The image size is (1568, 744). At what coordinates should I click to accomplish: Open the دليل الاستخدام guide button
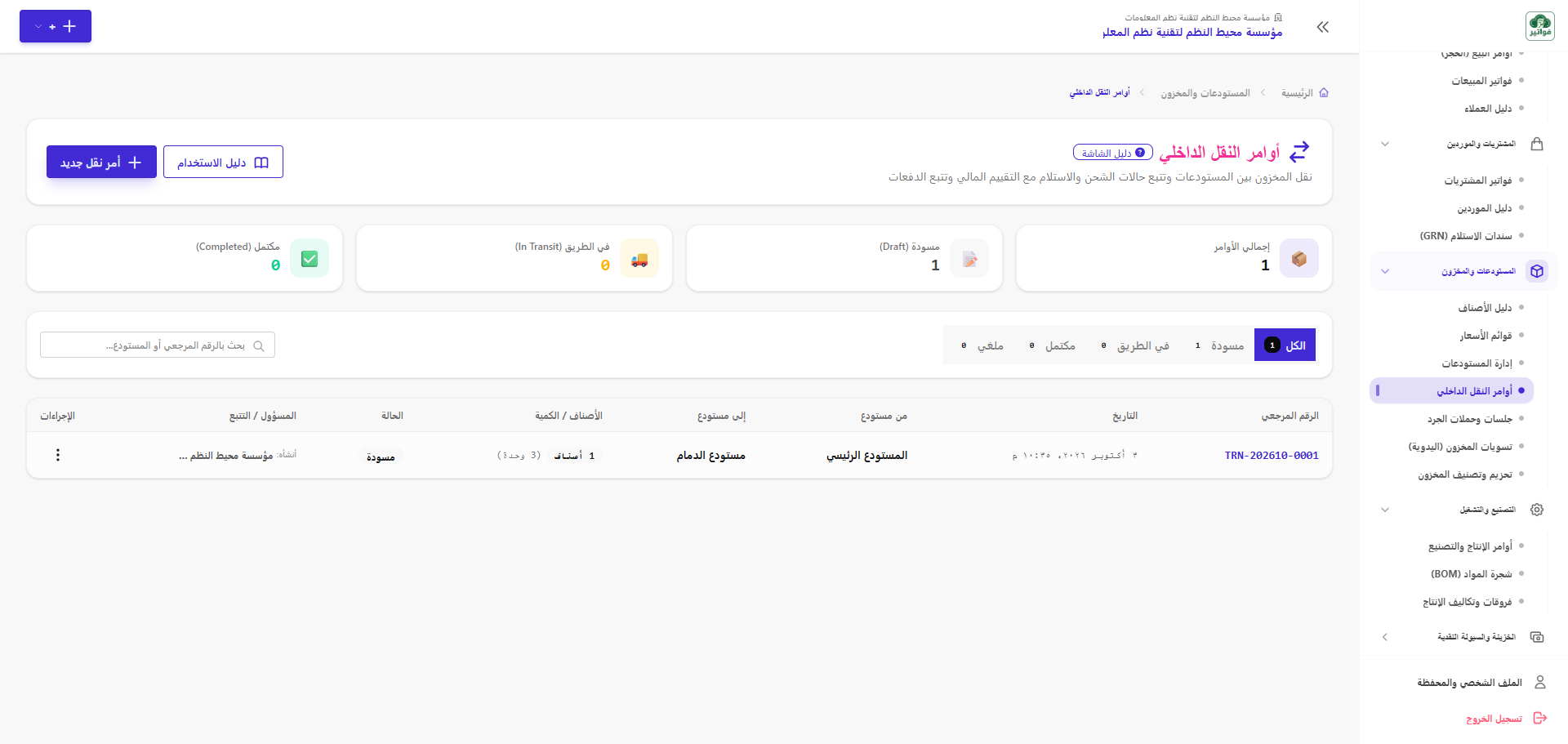click(x=223, y=162)
